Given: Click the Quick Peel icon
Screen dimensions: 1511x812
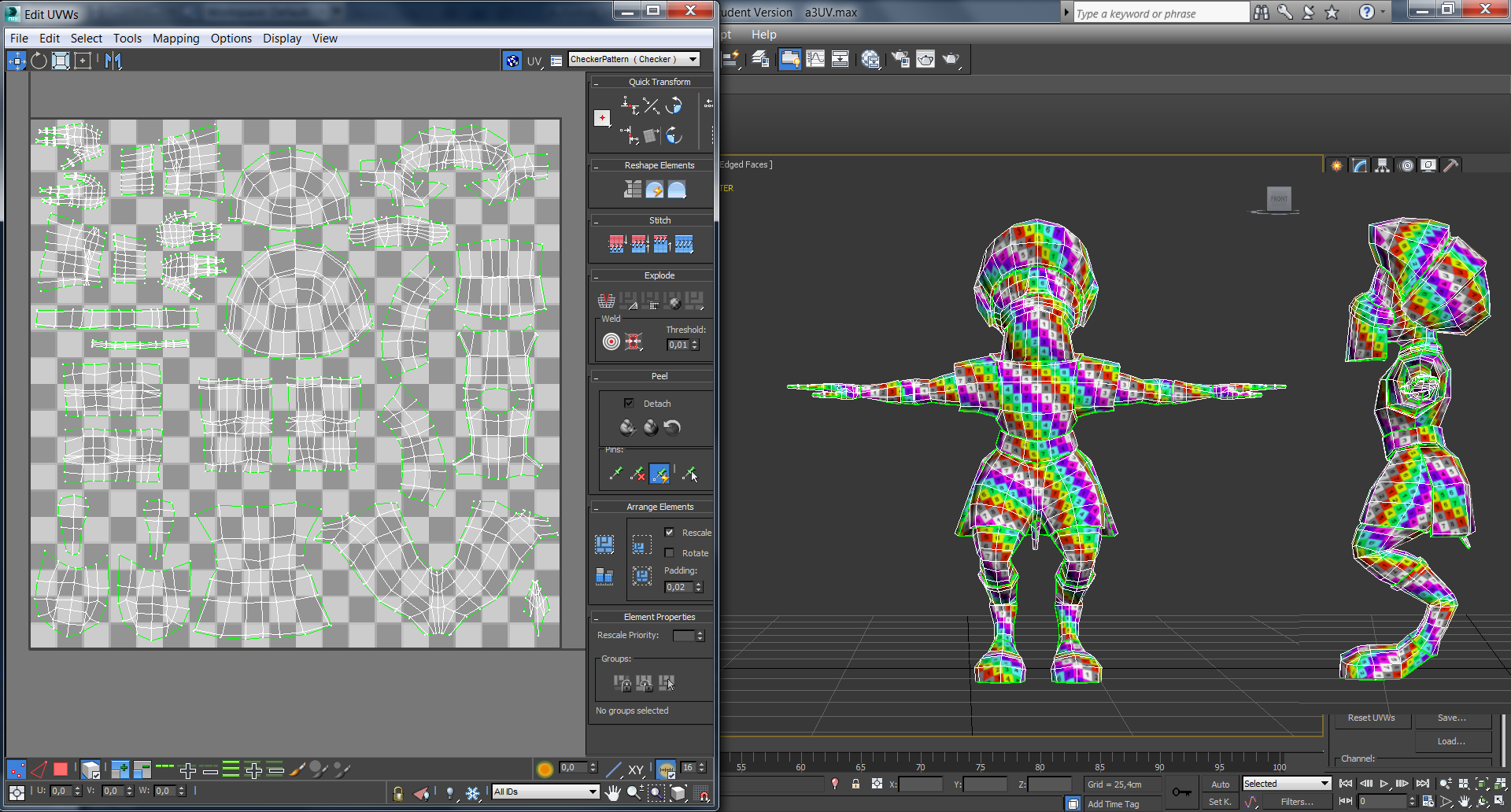Looking at the screenshot, I should click(x=627, y=427).
